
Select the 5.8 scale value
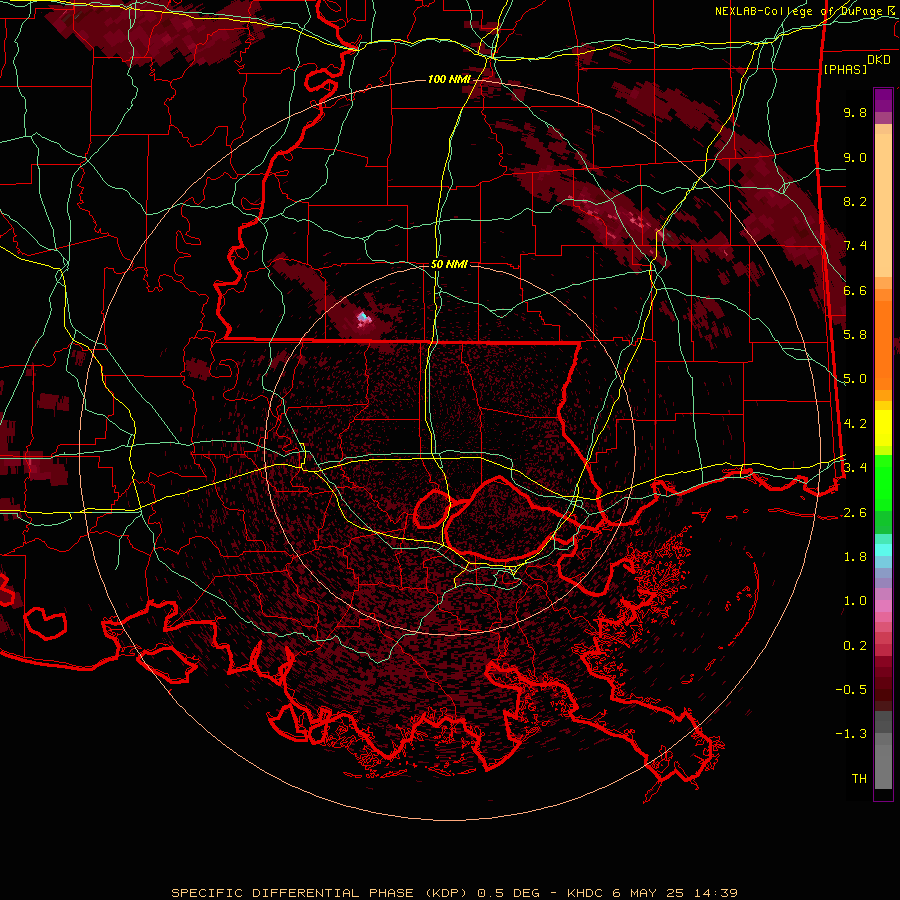point(855,335)
